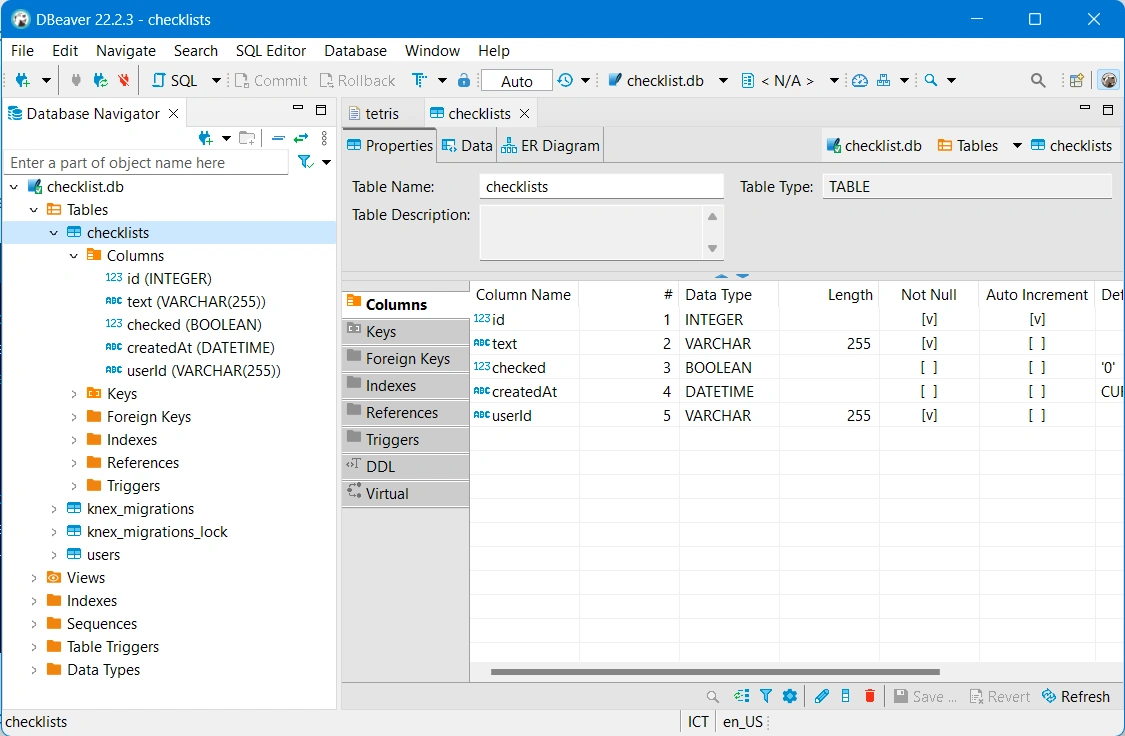Screen dimensions: 1125x736
Task: Open the DDL section
Action: 405,466
